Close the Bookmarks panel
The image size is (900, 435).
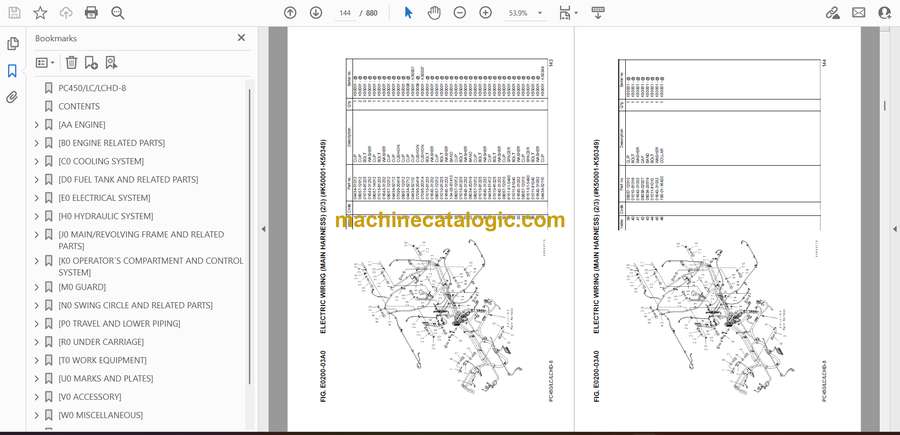241,38
